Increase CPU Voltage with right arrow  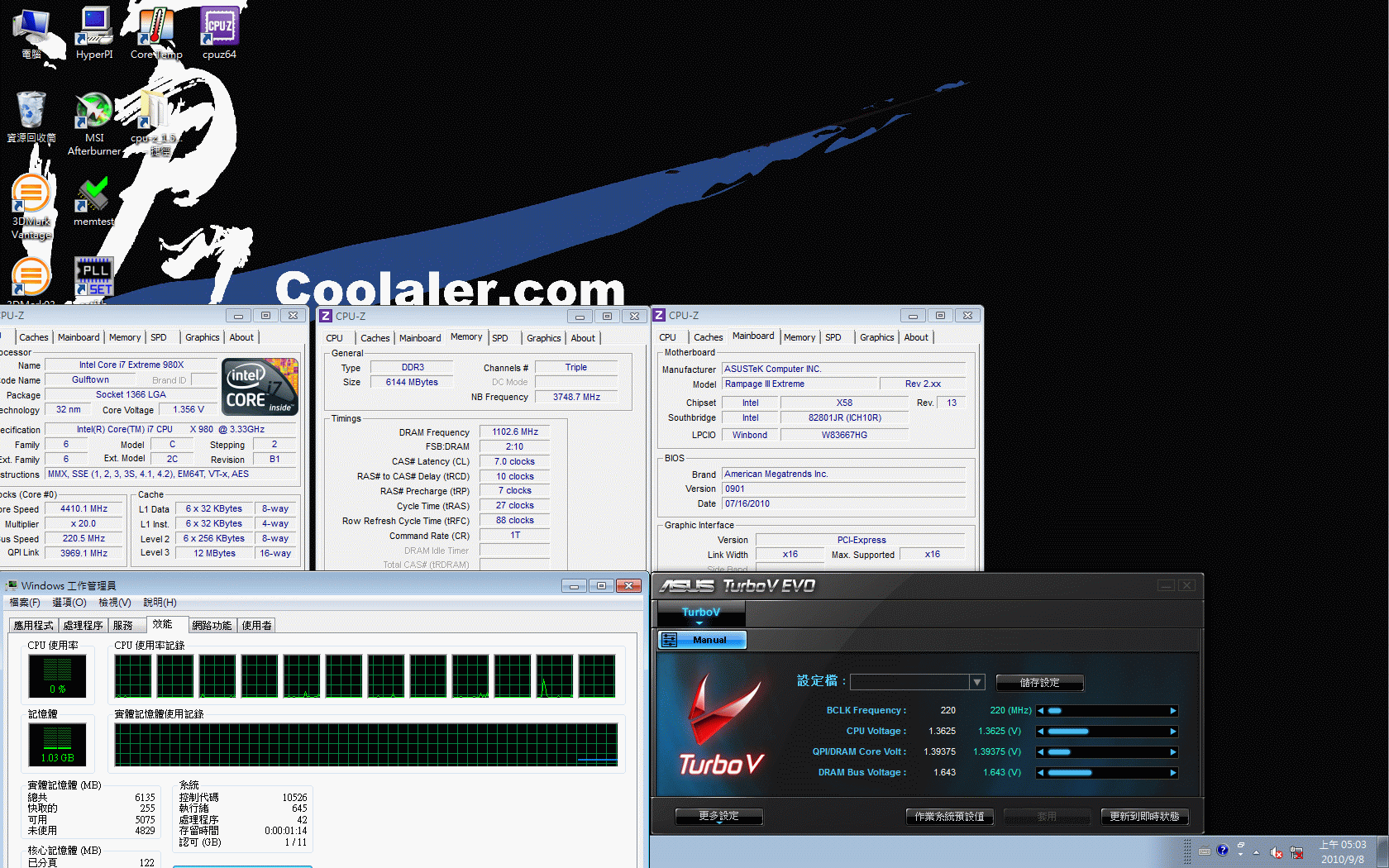1172,732
